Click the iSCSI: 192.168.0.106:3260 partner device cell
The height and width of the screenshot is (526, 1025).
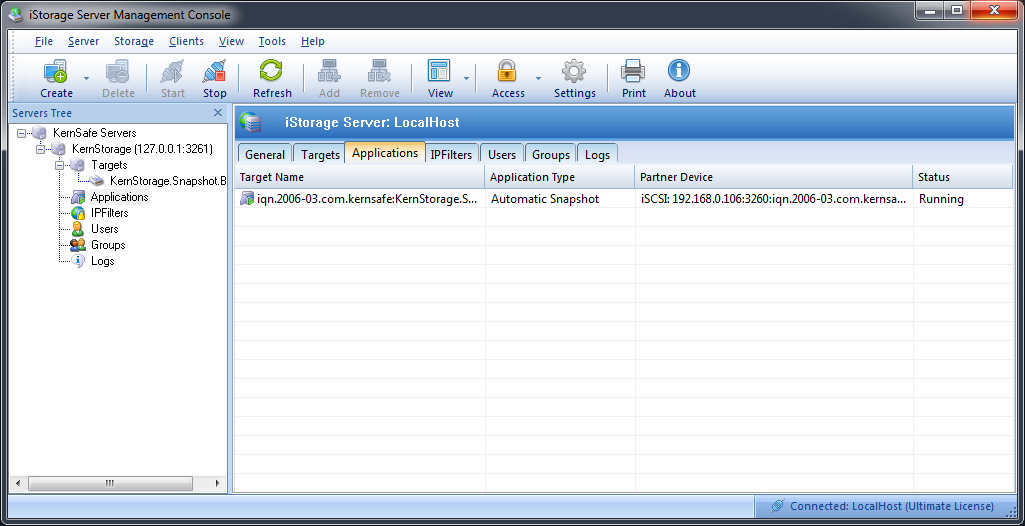773,199
